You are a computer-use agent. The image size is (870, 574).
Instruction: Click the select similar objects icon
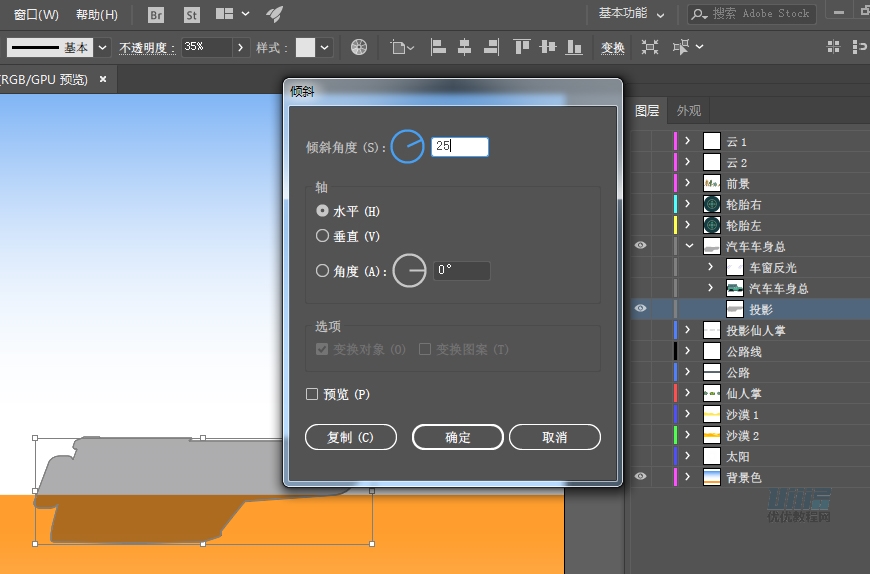[681, 47]
